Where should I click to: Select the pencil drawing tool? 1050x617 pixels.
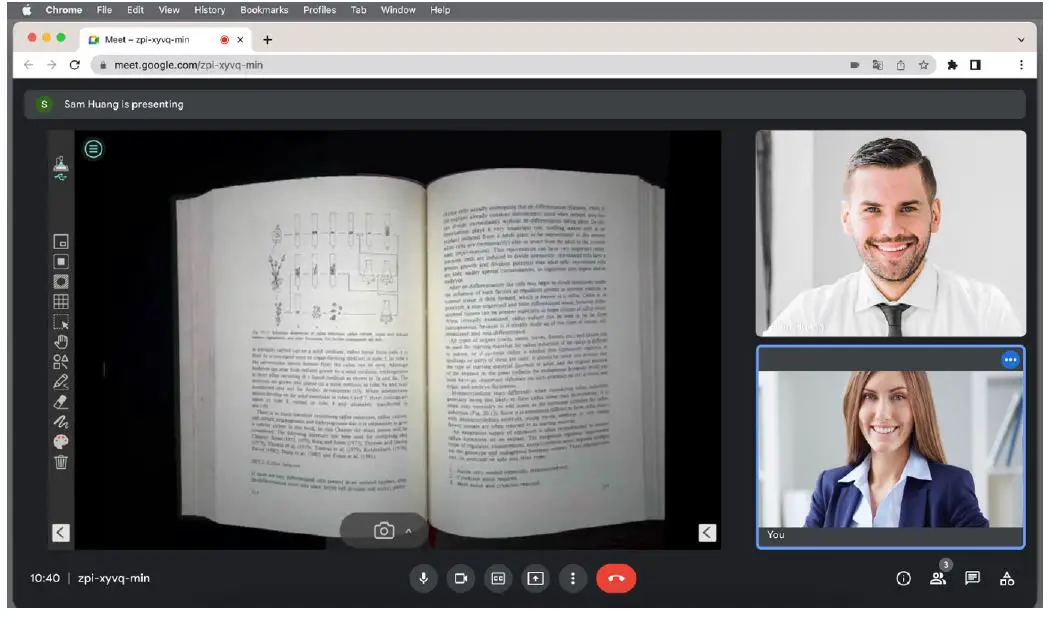(x=61, y=381)
